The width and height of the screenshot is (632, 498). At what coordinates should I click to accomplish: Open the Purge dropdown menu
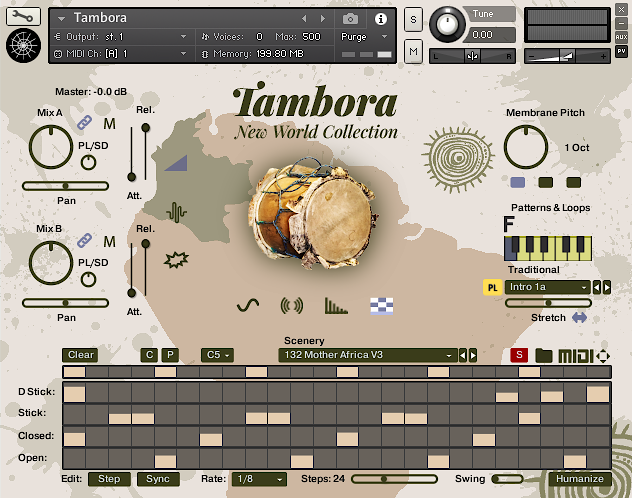click(364, 37)
